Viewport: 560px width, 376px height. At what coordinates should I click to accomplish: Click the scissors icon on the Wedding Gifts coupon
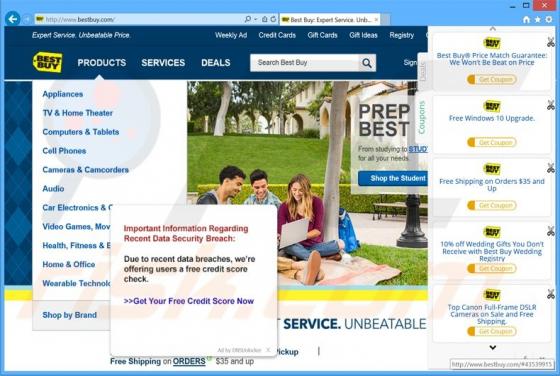point(551,231)
